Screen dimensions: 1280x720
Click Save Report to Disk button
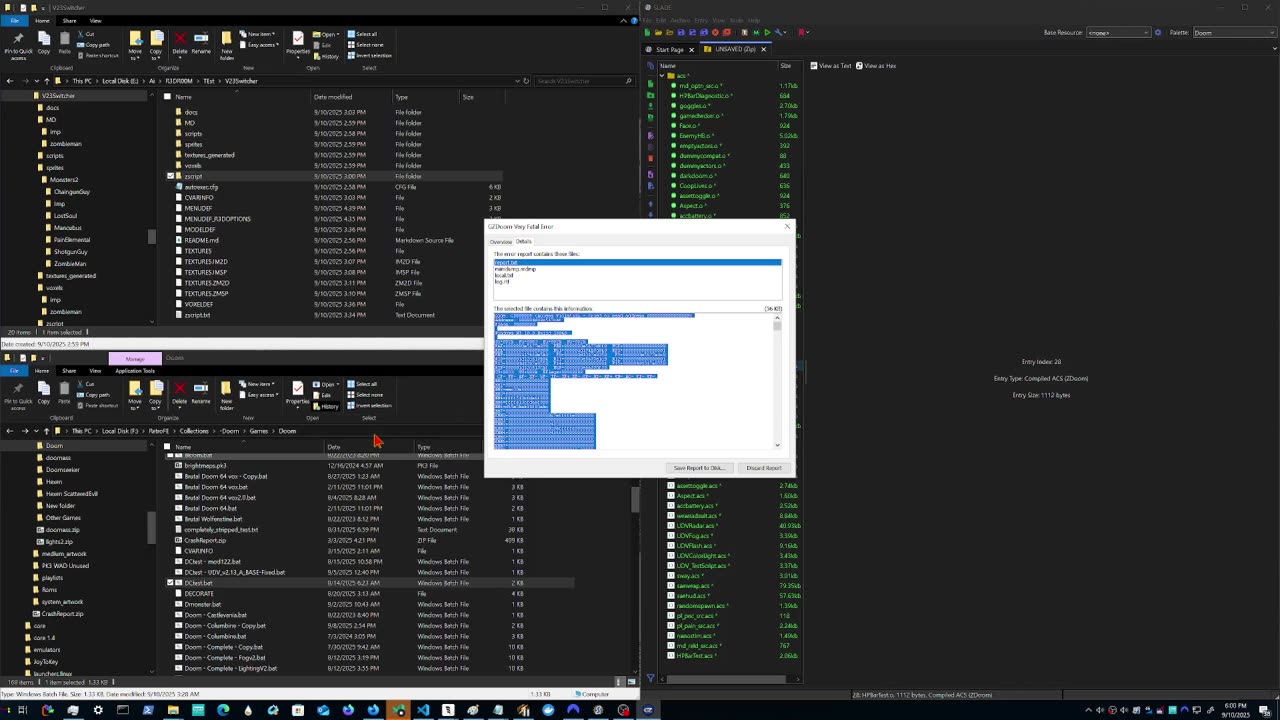(x=699, y=468)
